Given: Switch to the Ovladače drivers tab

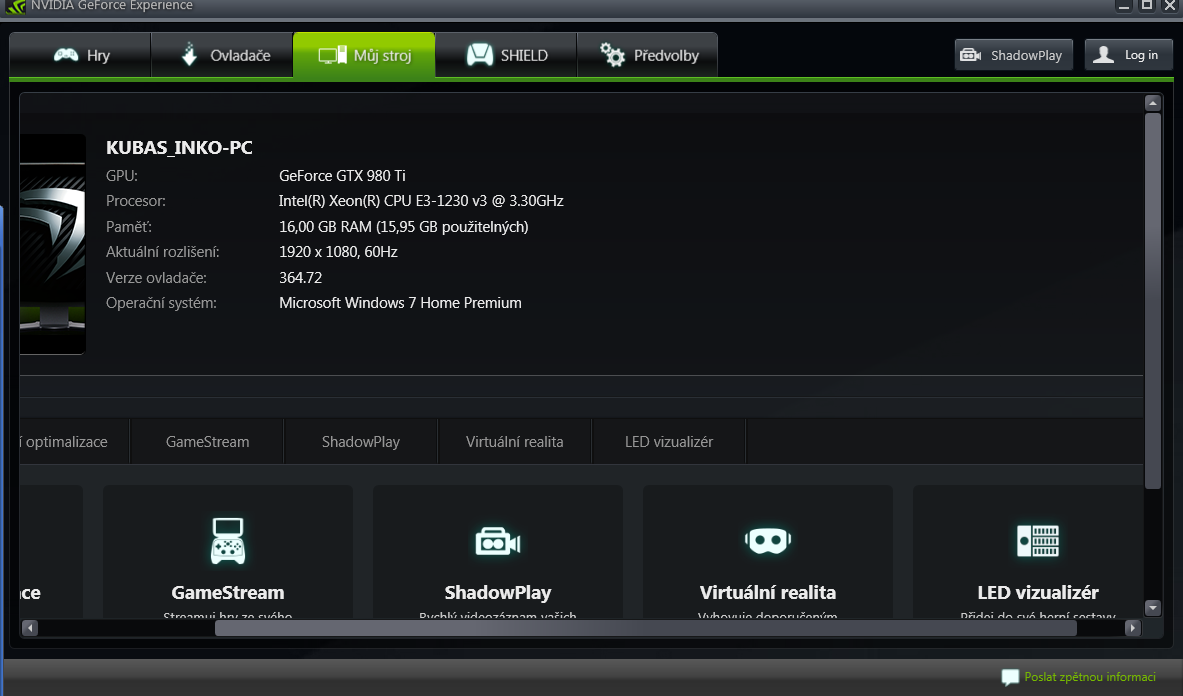Looking at the screenshot, I should click(x=222, y=55).
